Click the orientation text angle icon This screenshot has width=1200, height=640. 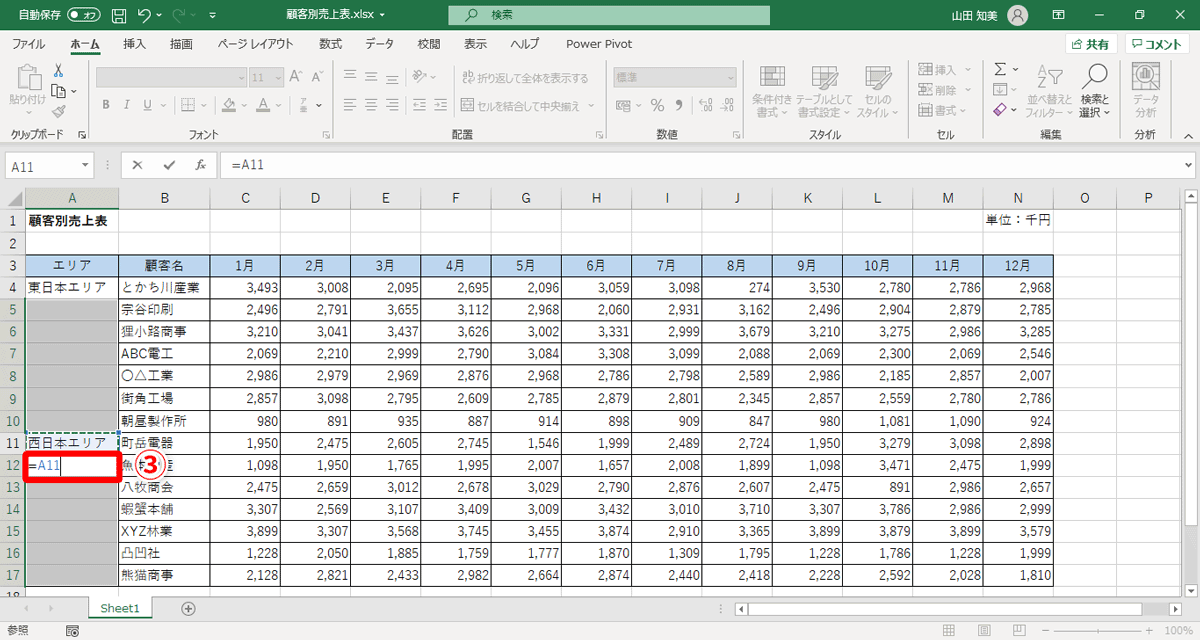coord(421,77)
